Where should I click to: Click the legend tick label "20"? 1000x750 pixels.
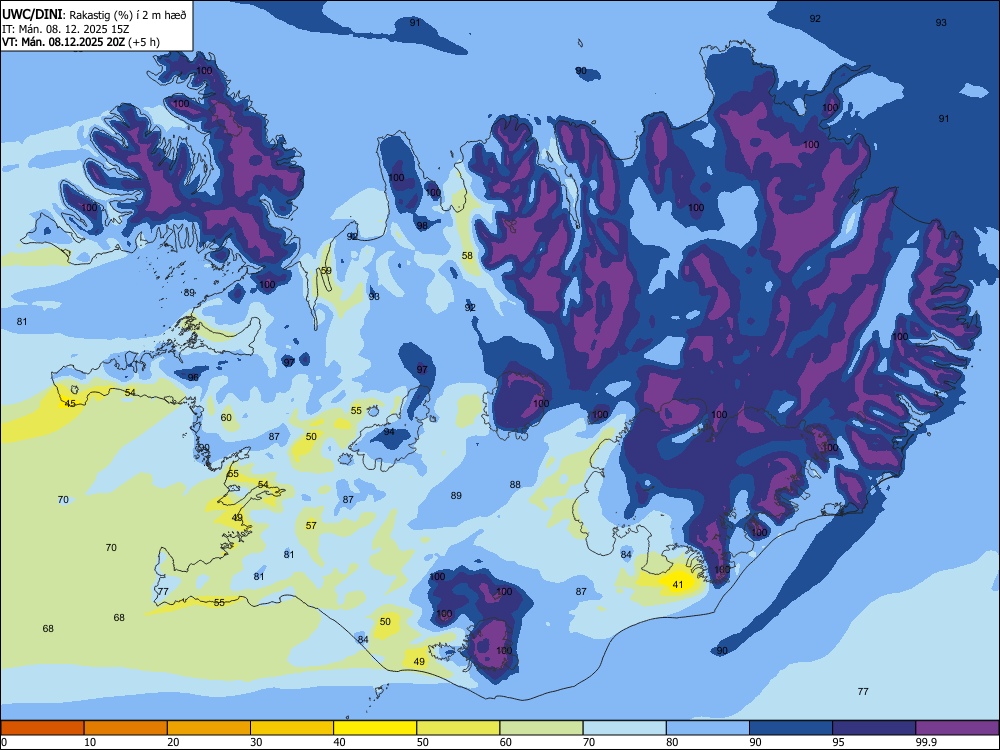(x=173, y=742)
